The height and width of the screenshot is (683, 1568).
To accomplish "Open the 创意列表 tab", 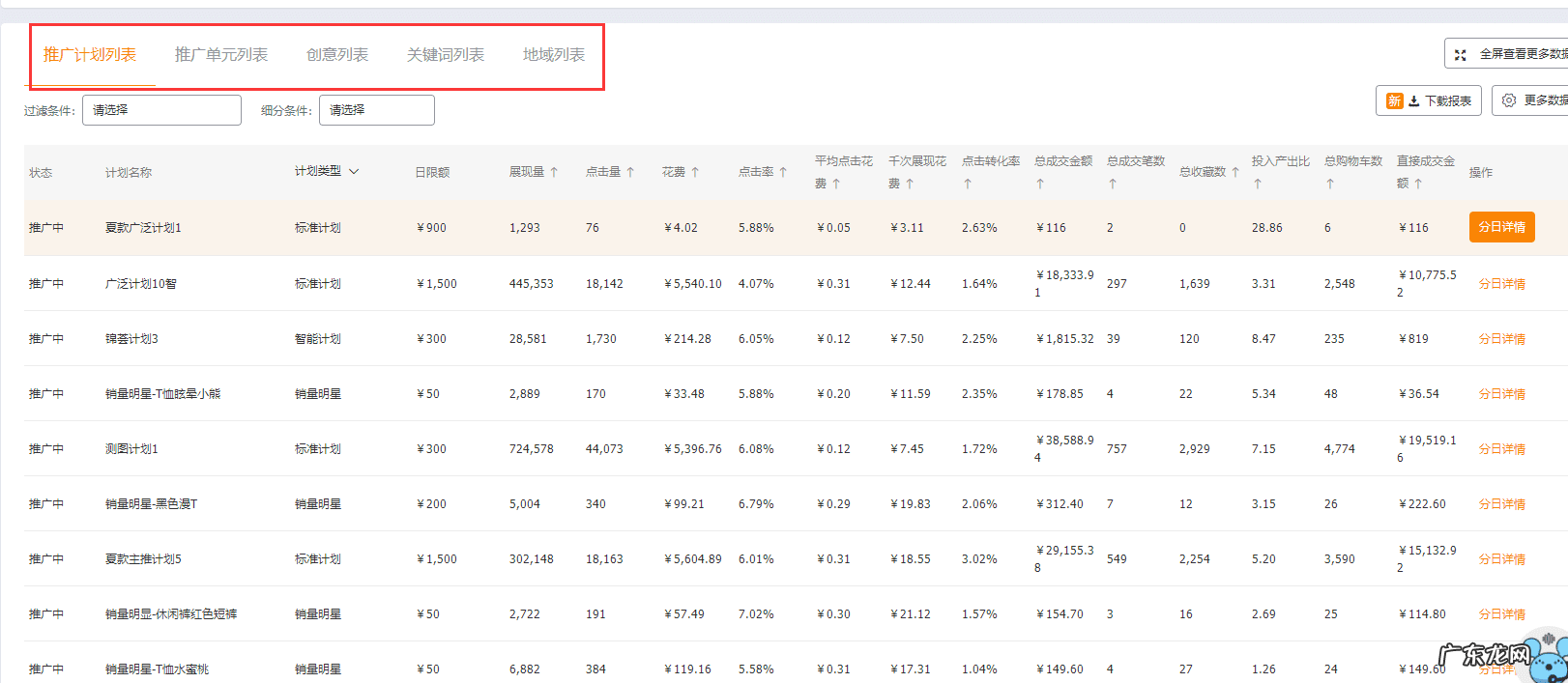I will tap(337, 55).
